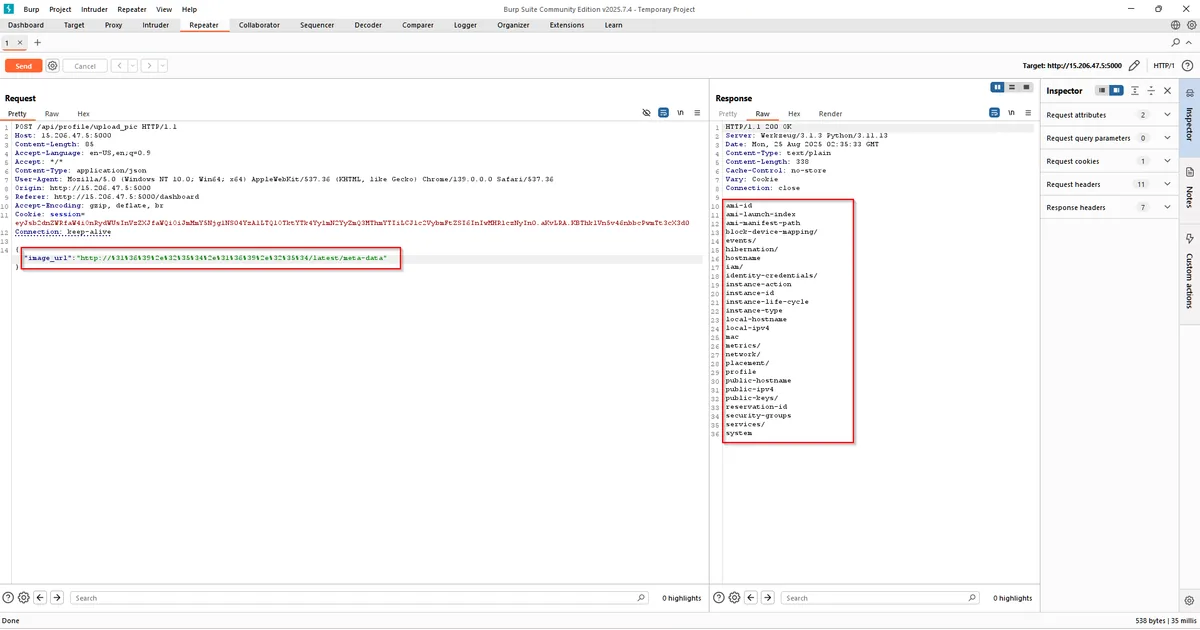
Task: Open Request search settings gear
Action: coord(23,597)
